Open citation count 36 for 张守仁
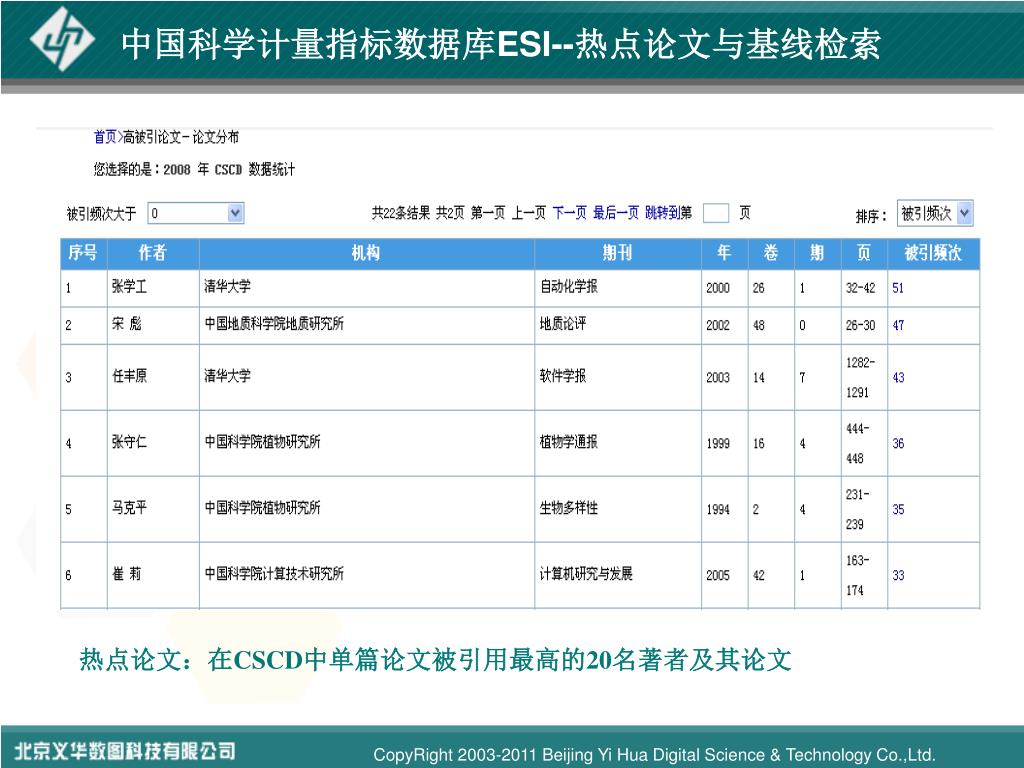Screen dimensions: 1024x768 [x=898, y=443]
